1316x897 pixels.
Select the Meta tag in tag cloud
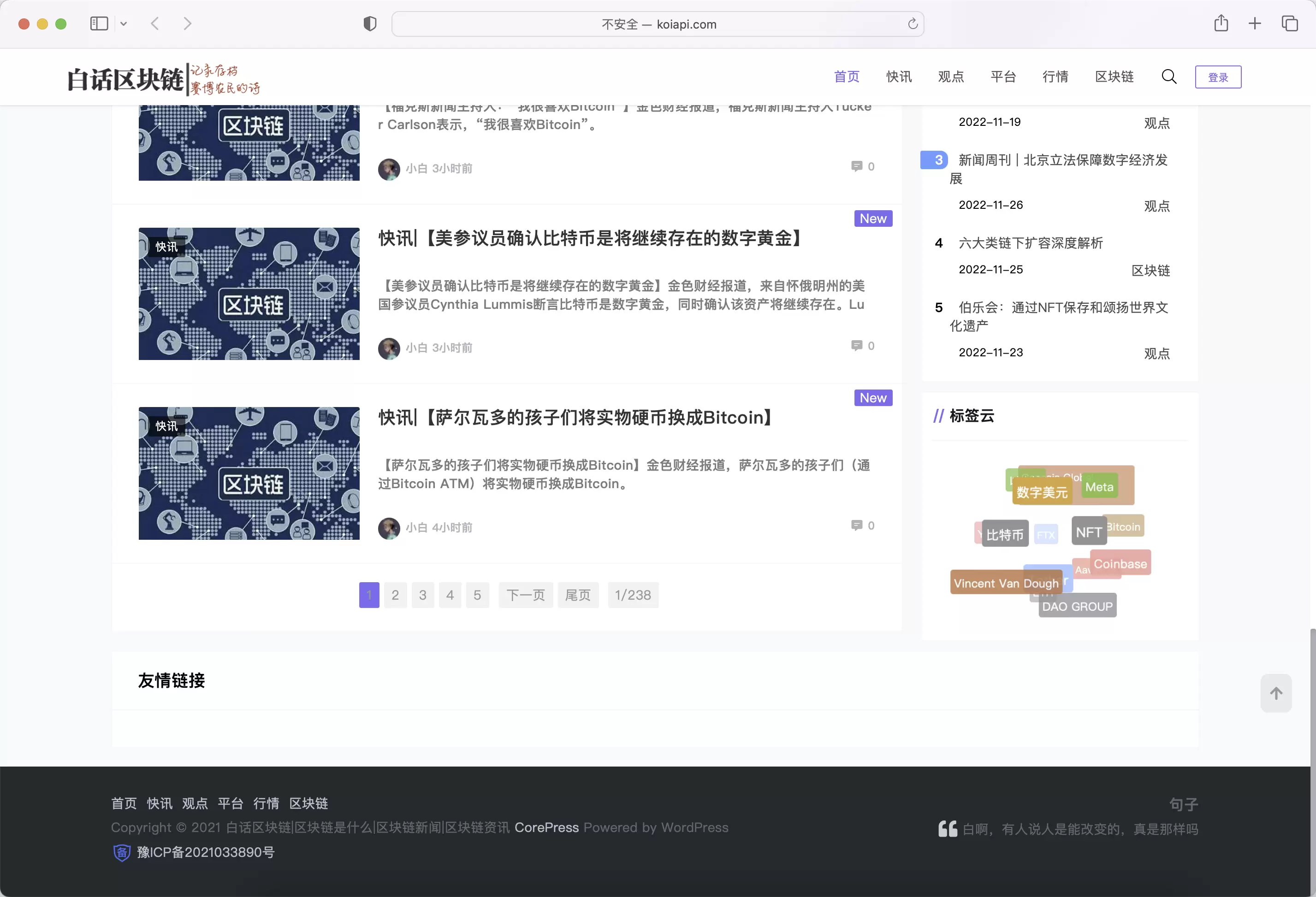(1099, 487)
